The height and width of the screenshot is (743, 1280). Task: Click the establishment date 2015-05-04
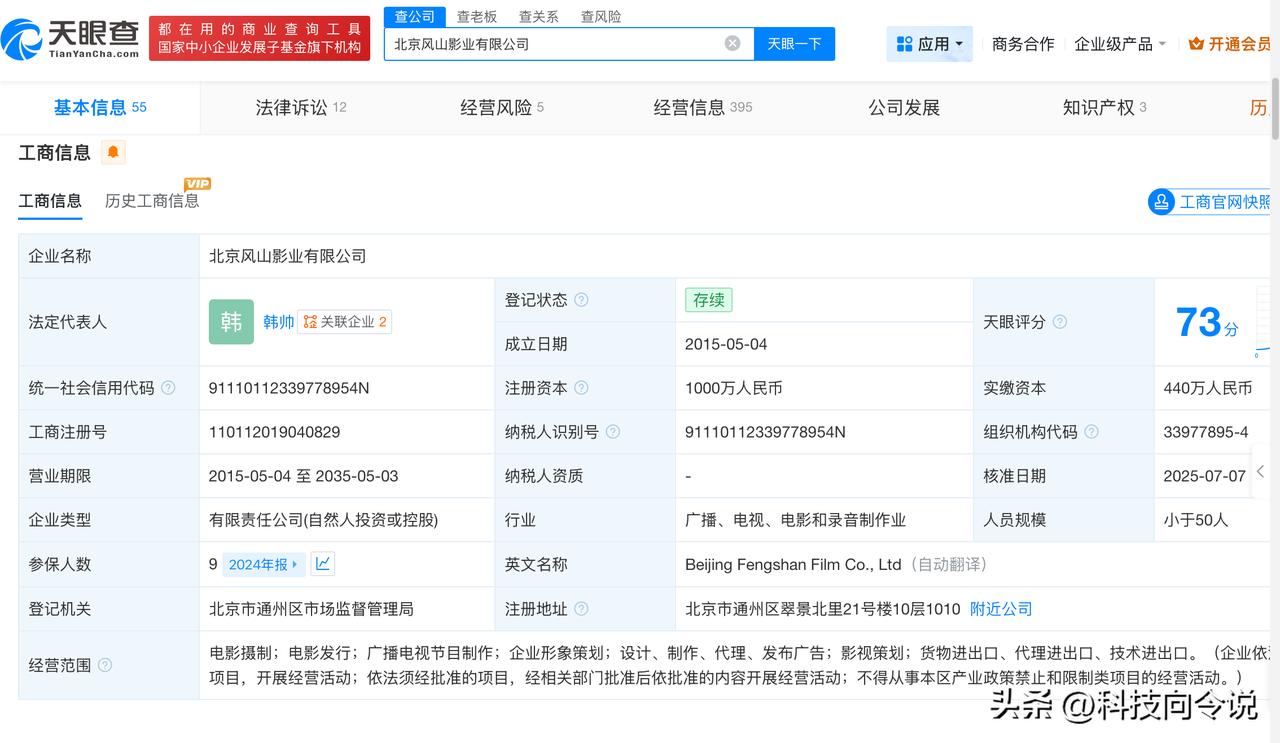tap(726, 344)
